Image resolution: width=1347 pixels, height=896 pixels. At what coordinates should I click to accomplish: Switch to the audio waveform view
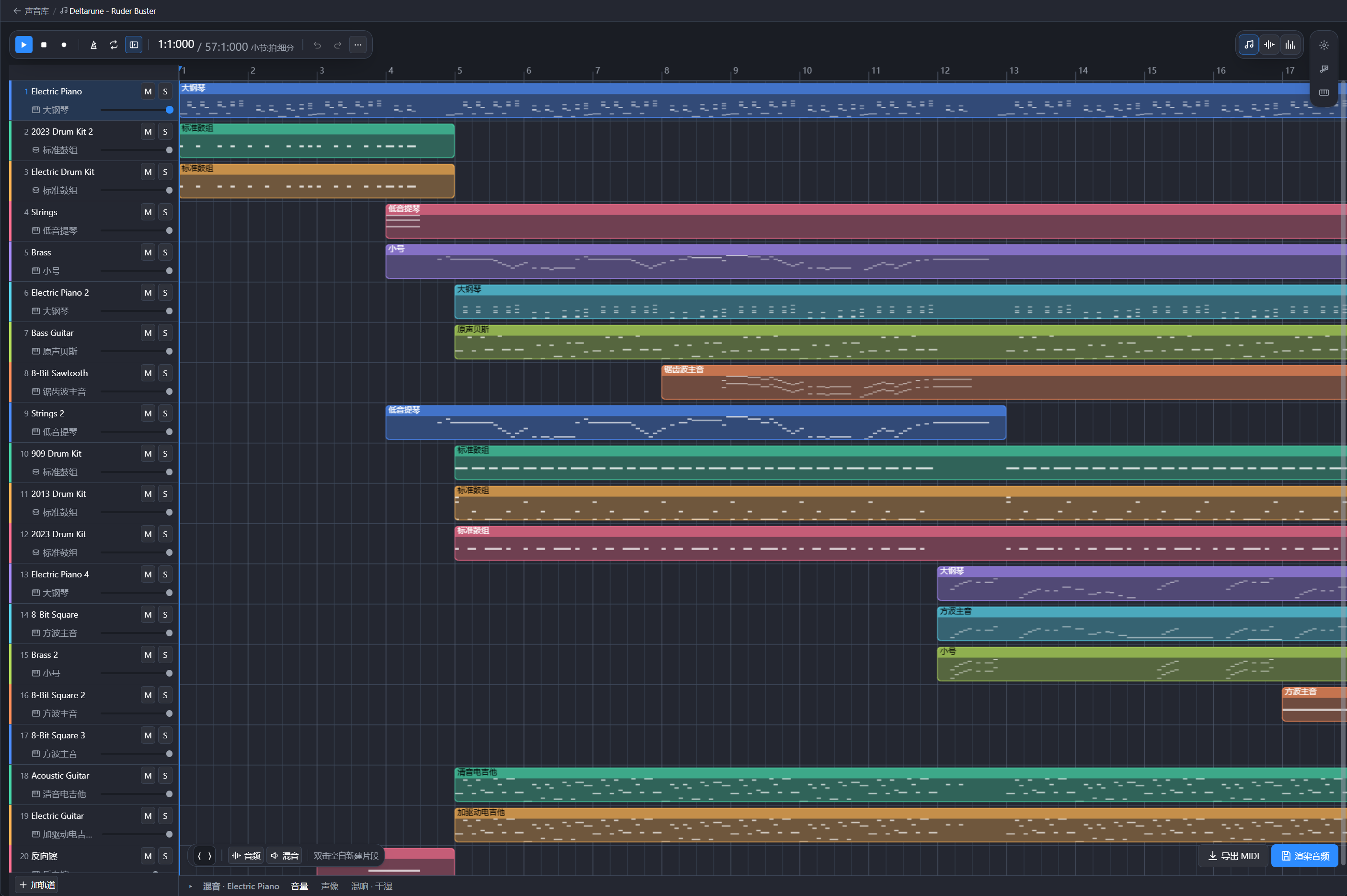1269,45
